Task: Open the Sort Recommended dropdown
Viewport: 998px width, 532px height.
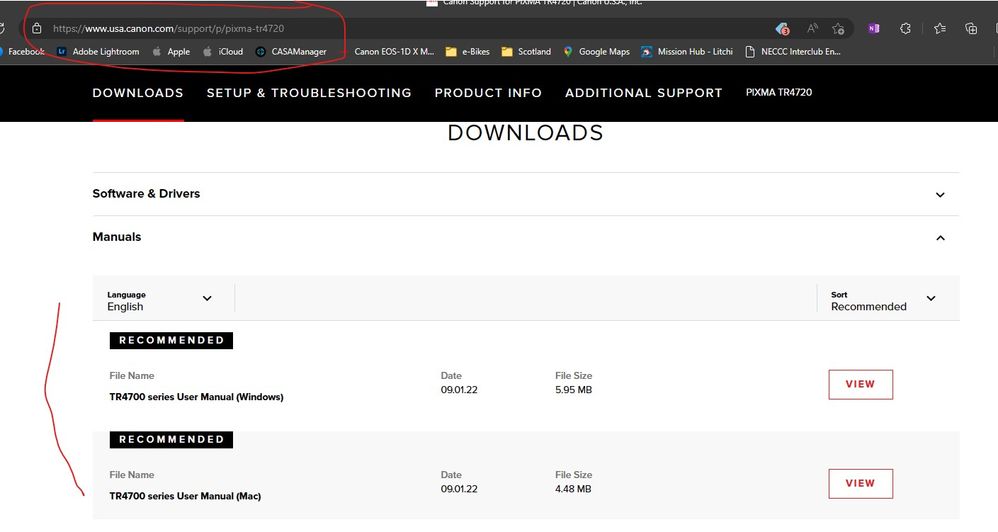Action: tap(883, 300)
